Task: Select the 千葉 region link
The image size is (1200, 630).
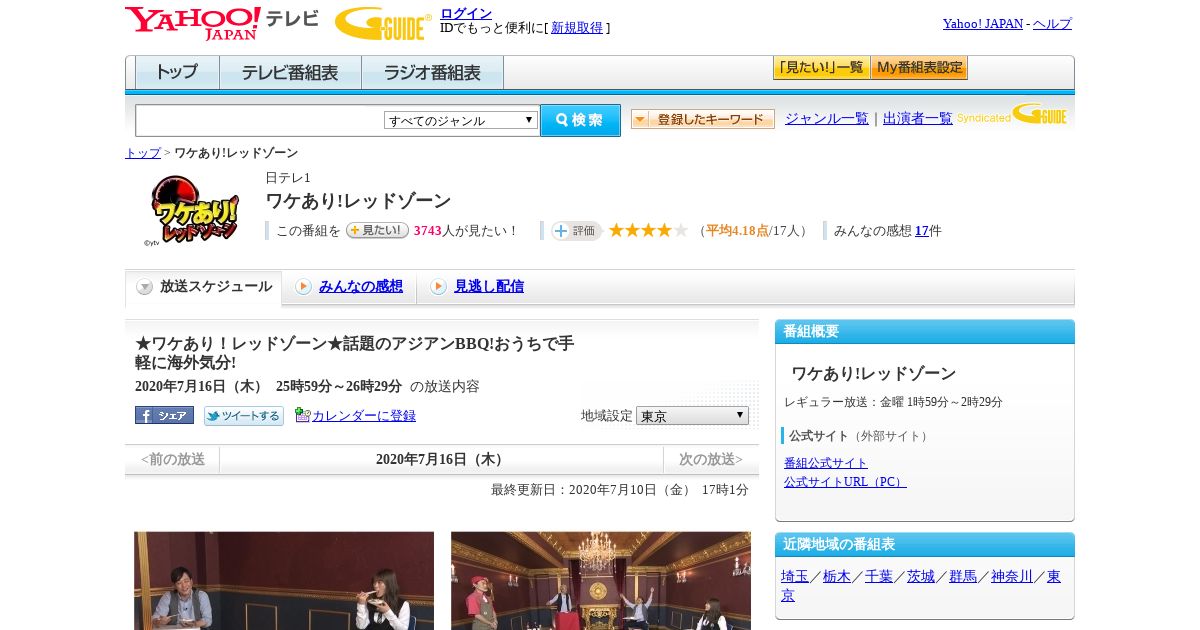Action: [x=879, y=577]
